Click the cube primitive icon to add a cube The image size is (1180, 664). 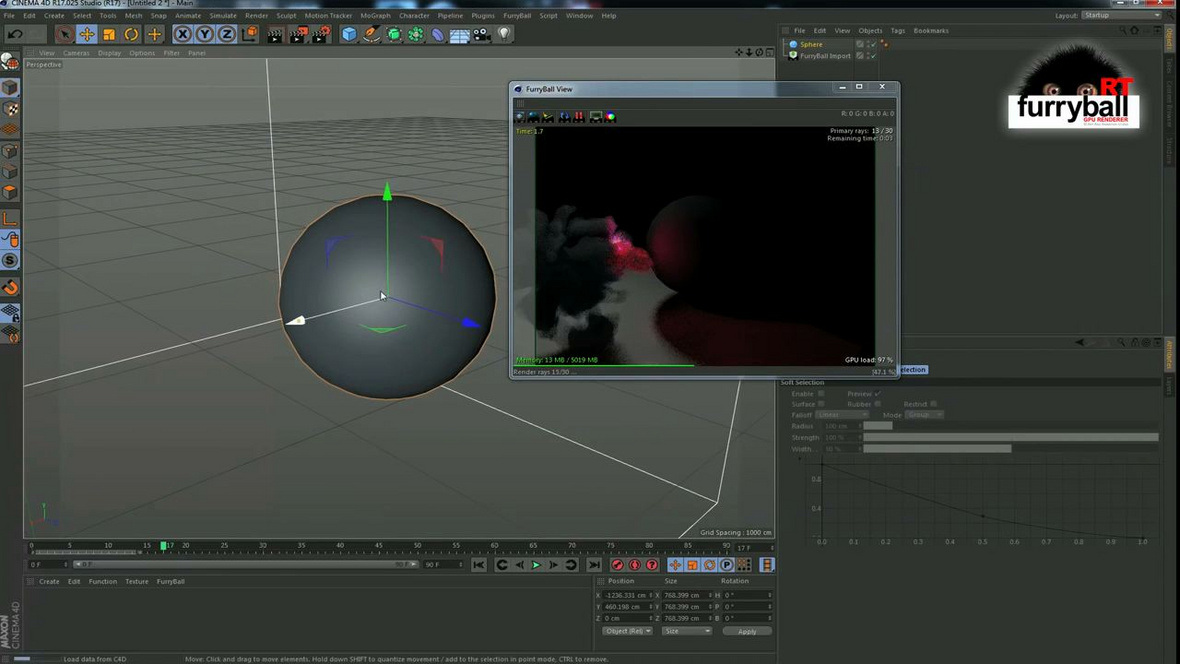pyautogui.click(x=350, y=33)
